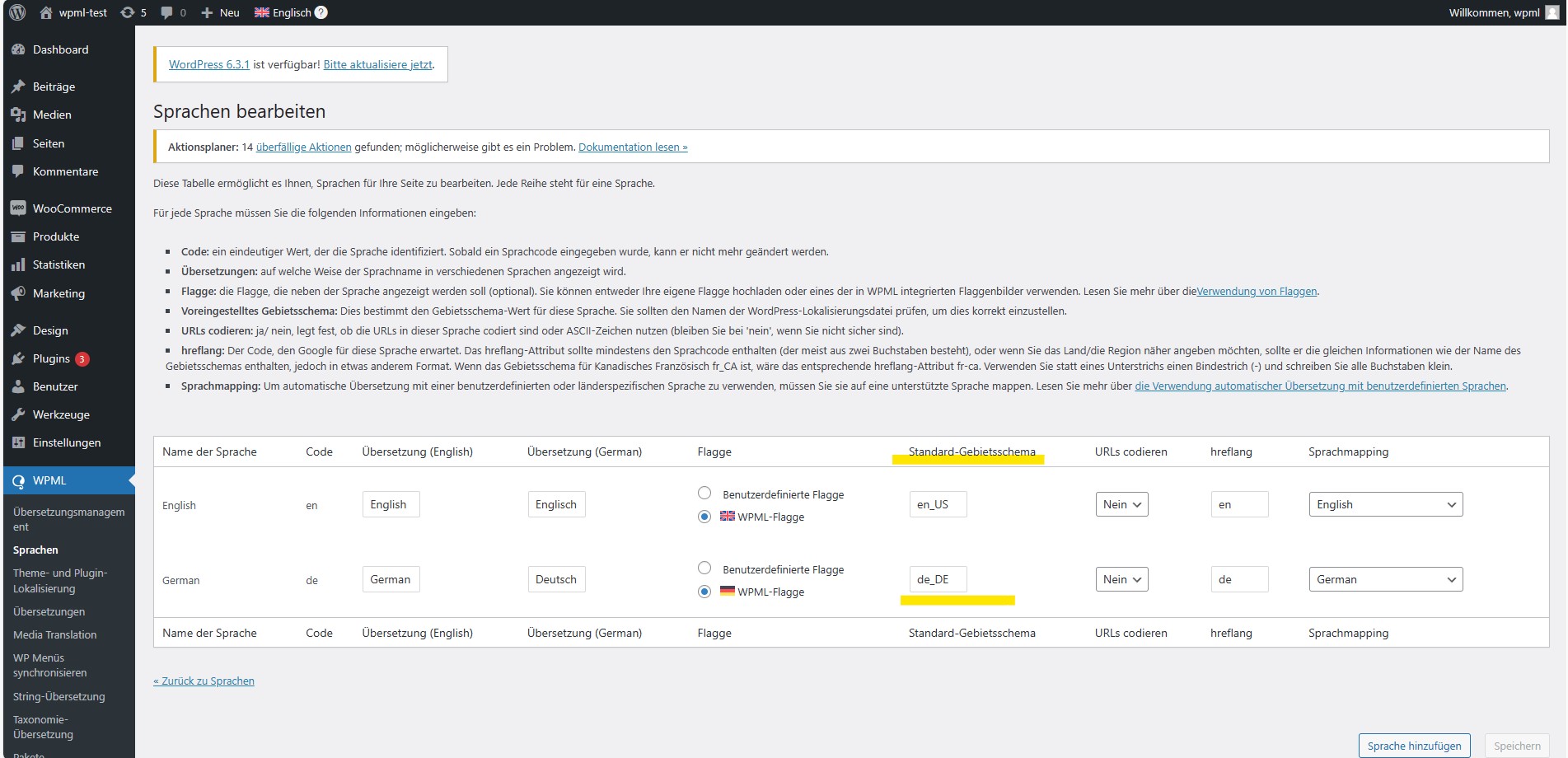The height and width of the screenshot is (758, 1568).
Task: Click the WooCommerce logo icon
Action: click(x=18, y=208)
